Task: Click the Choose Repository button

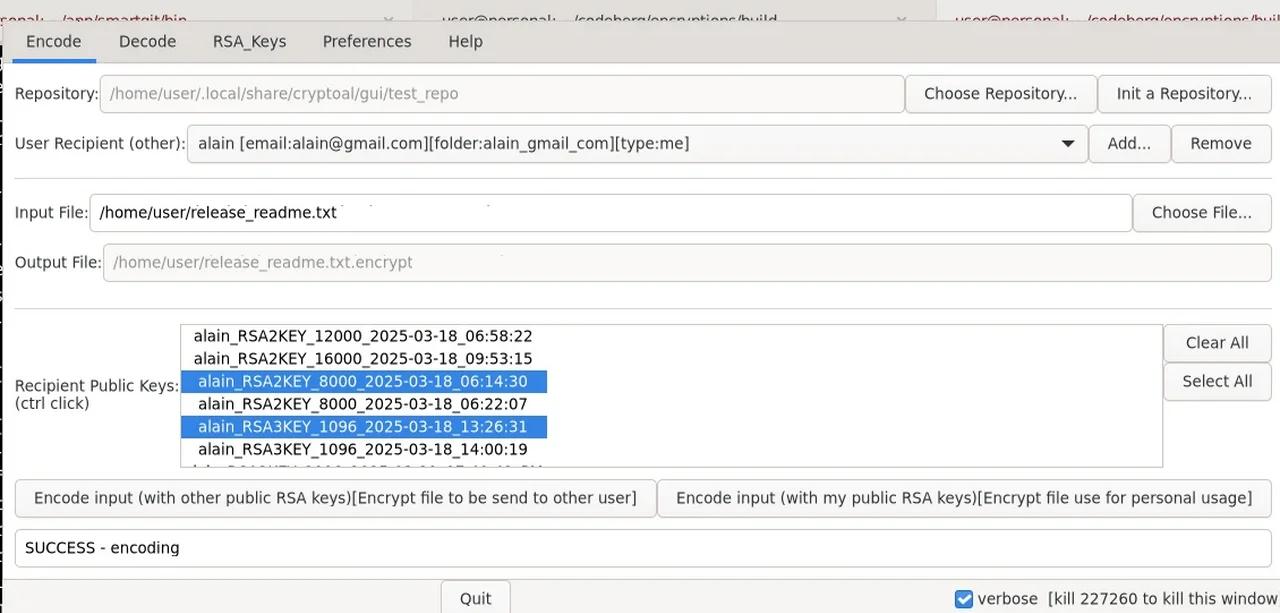Action: [1000, 93]
